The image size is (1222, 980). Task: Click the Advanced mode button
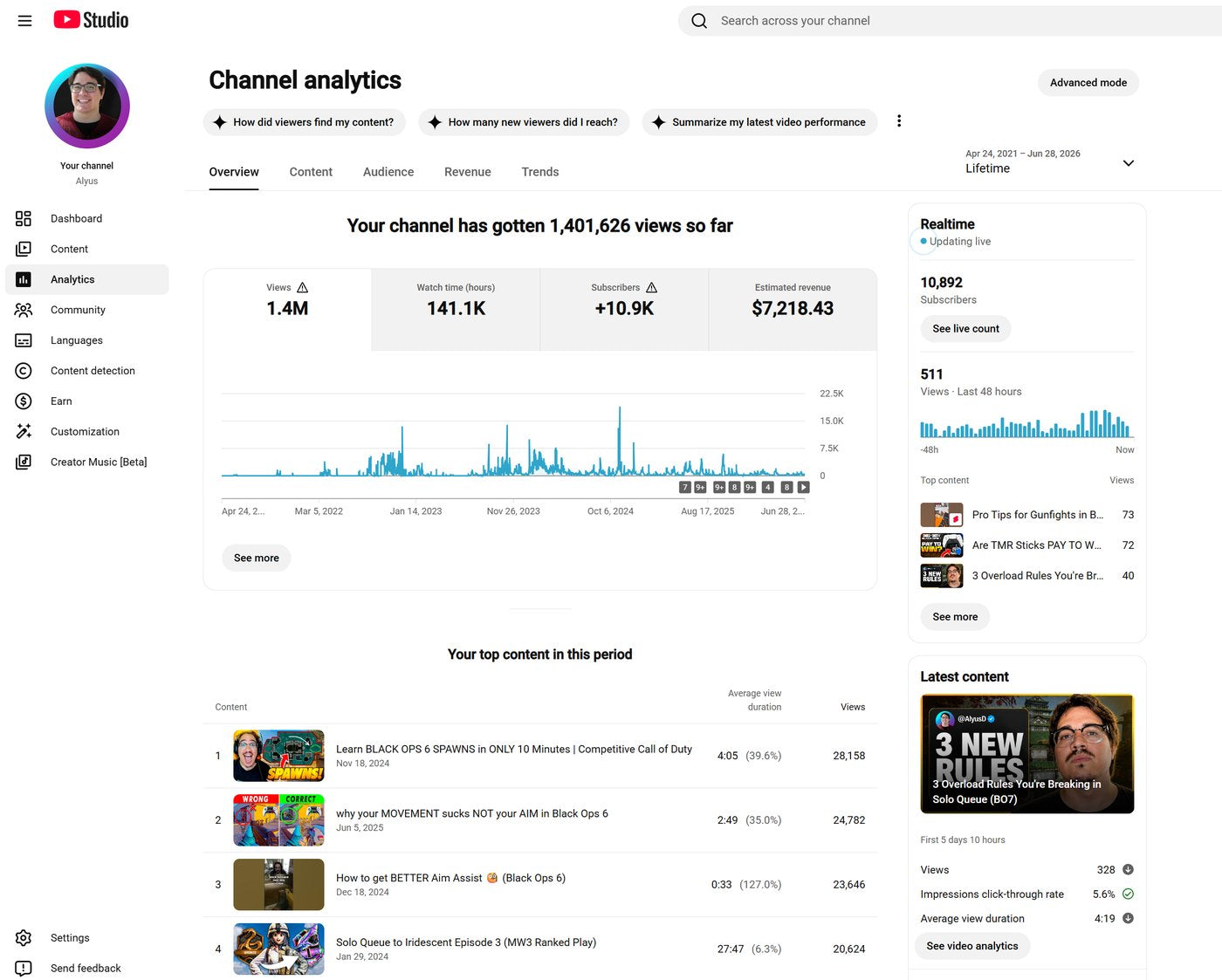[x=1088, y=83]
